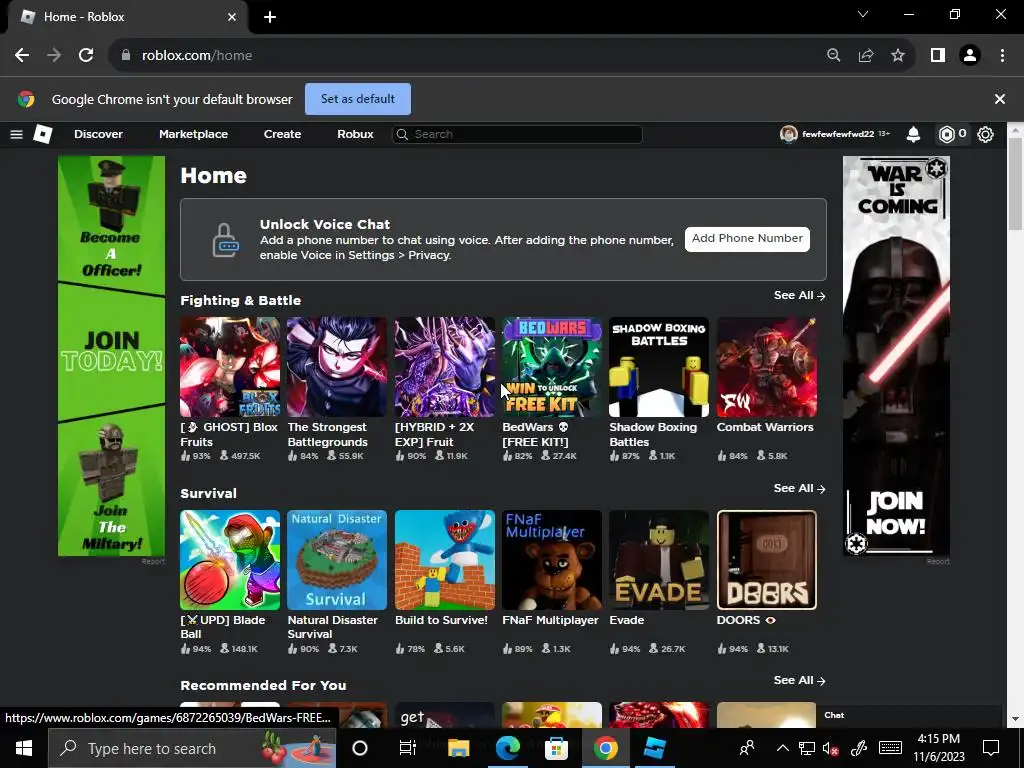Click the Windows taskbar search box

191,748
